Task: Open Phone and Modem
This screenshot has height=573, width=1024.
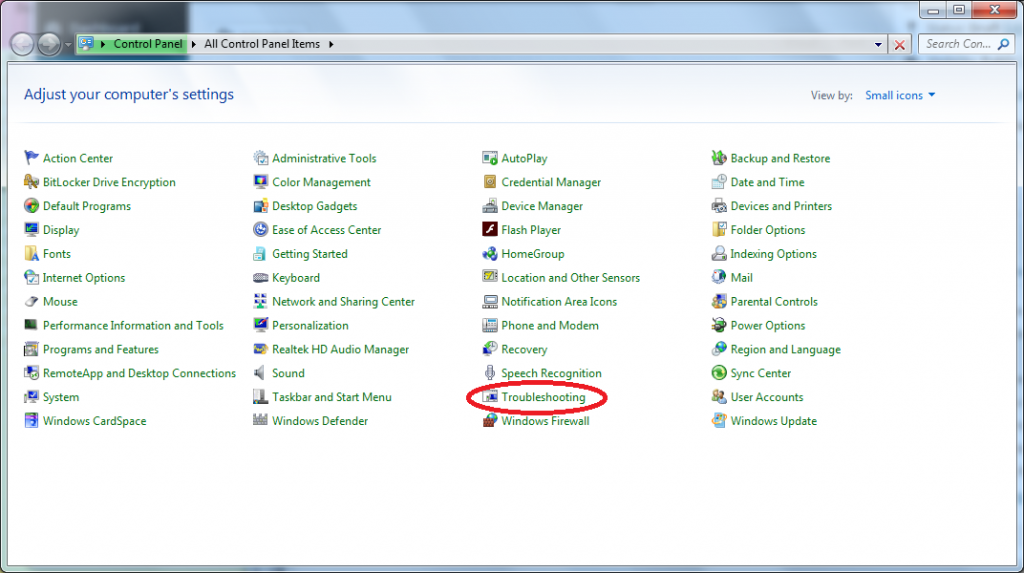Action: coord(550,325)
